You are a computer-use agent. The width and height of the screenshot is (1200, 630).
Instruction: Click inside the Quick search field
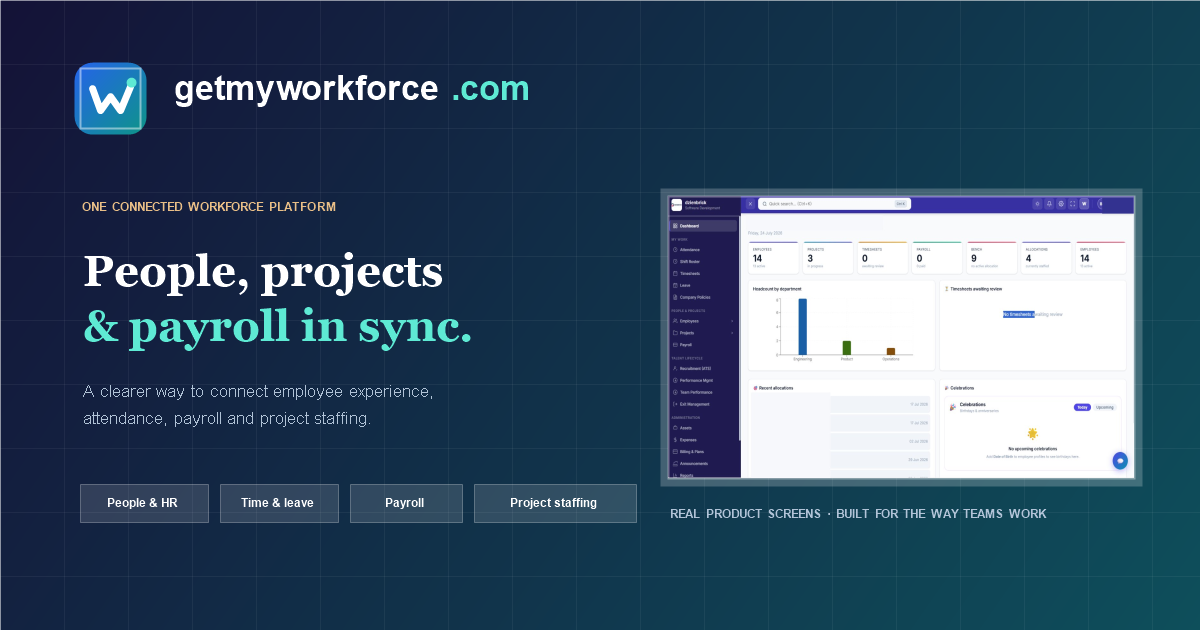[834, 204]
